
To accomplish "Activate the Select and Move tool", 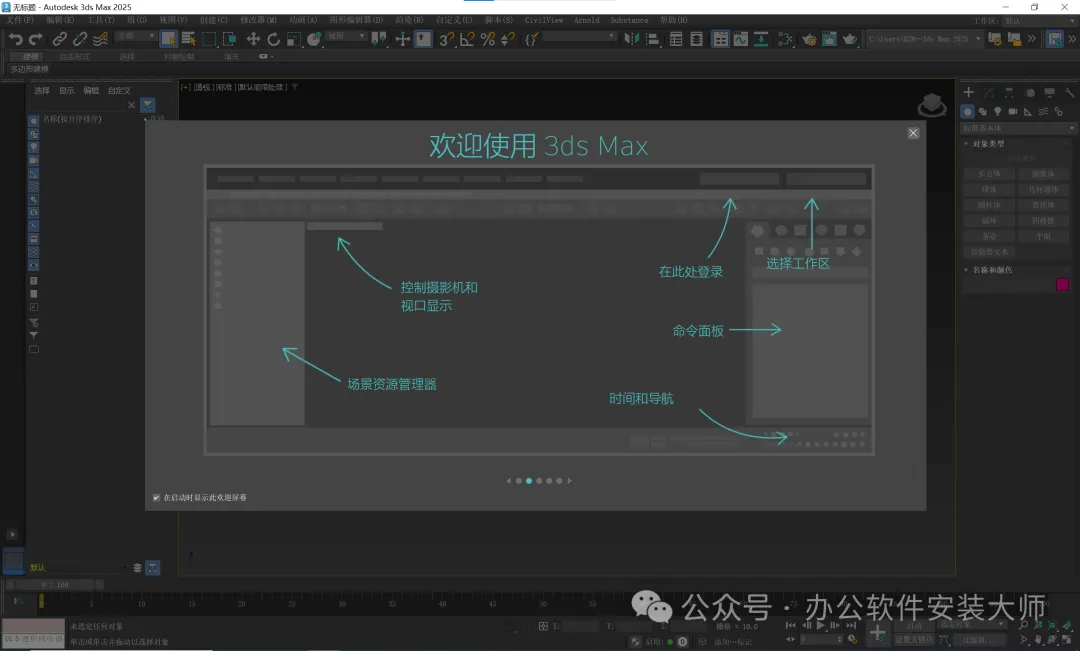I will point(253,39).
